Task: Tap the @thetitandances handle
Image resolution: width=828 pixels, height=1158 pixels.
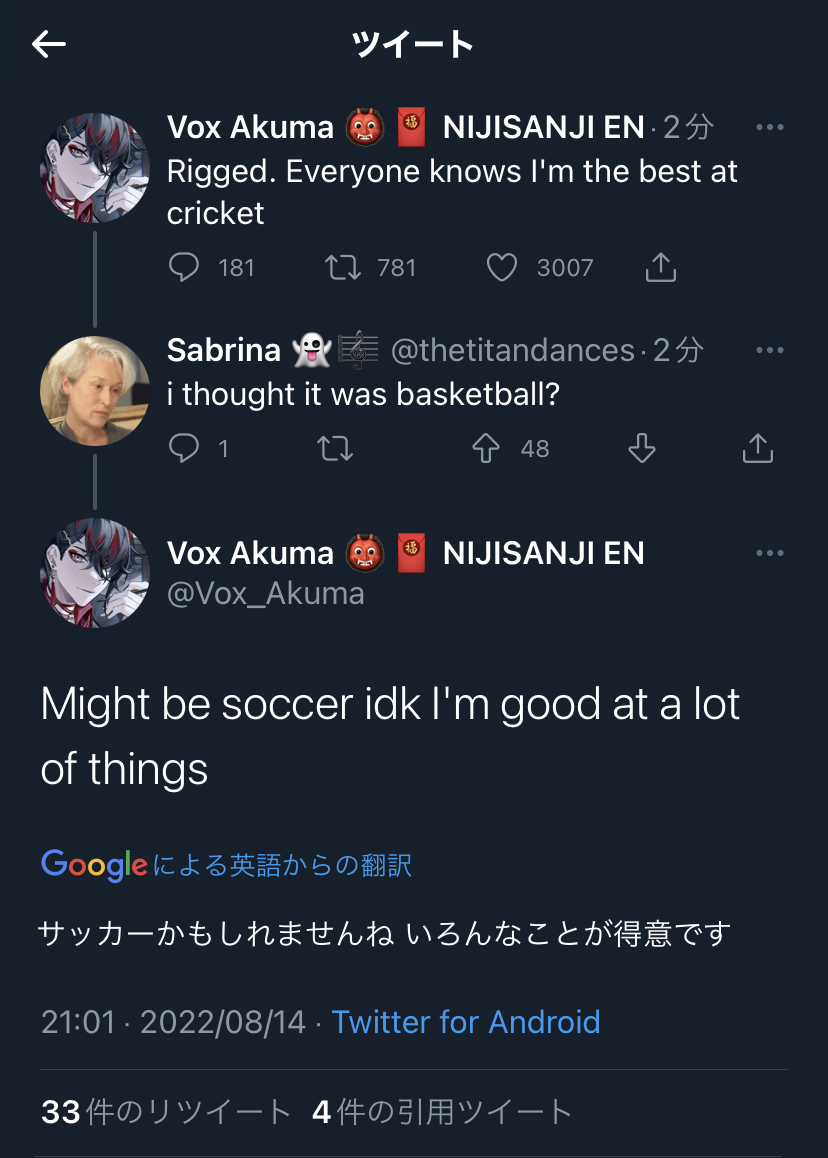Action: [512, 350]
